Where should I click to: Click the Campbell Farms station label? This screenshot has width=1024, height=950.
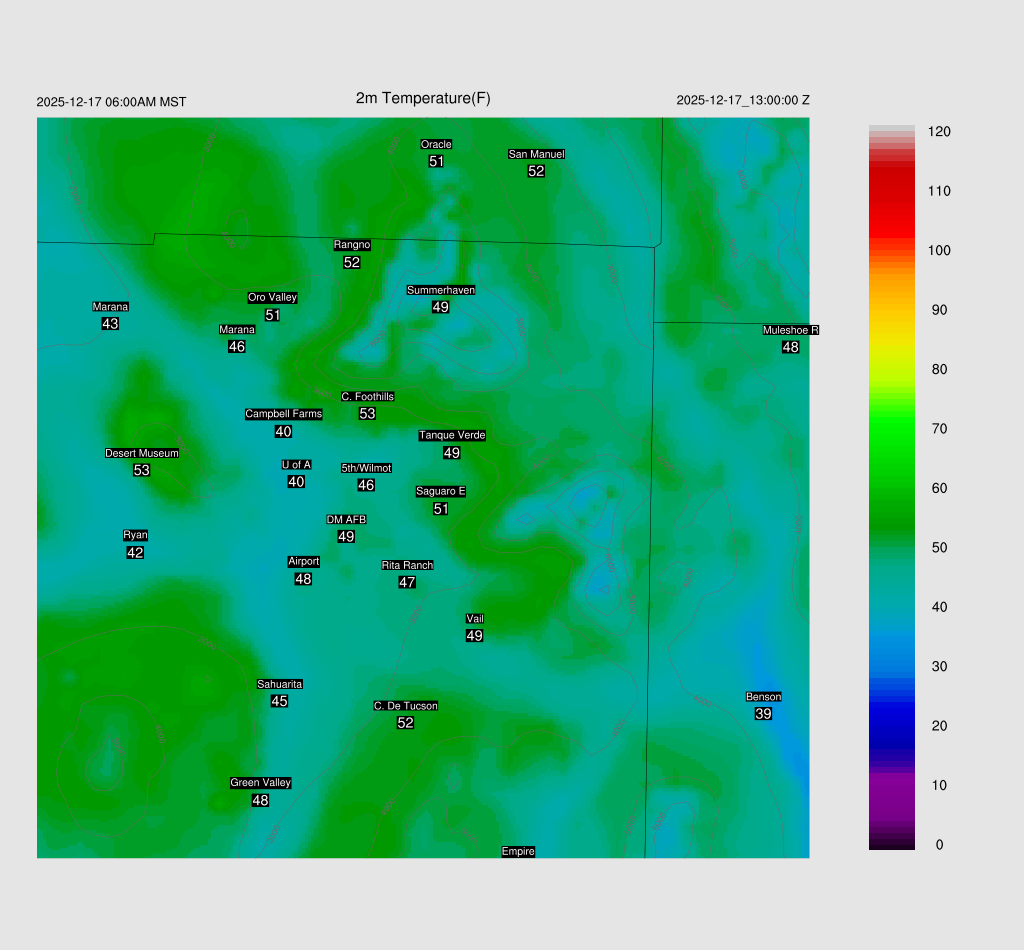[x=283, y=414]
